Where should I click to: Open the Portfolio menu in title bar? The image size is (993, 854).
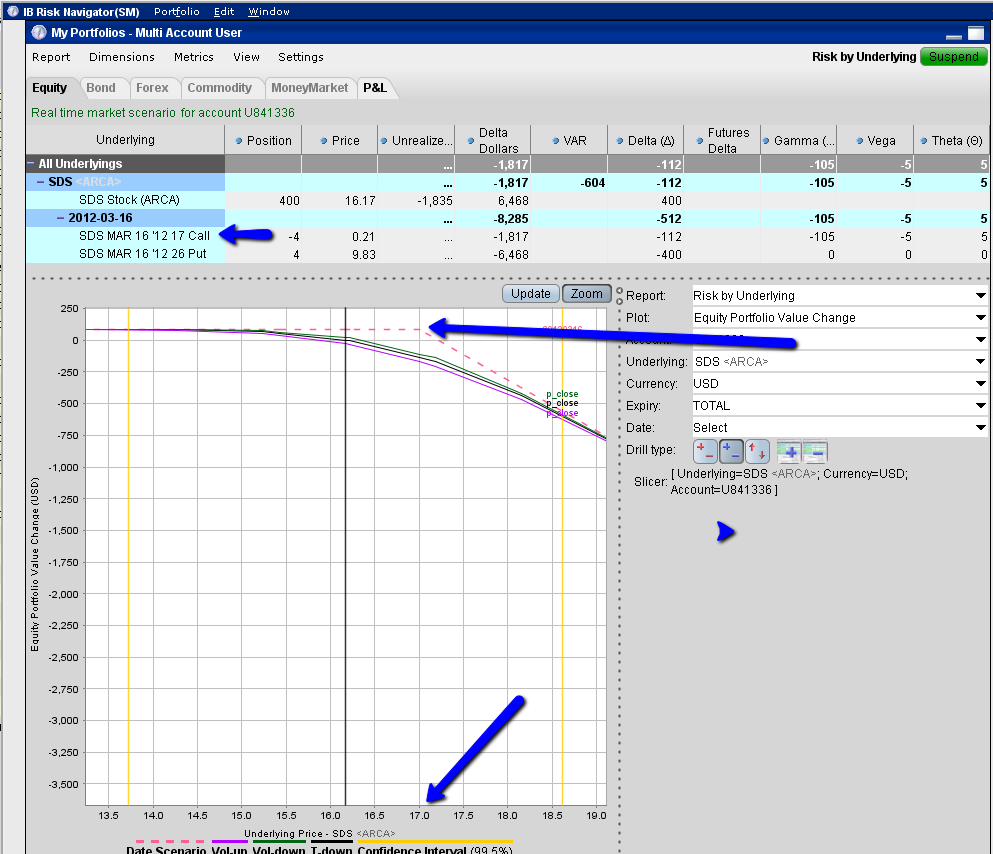[x=177, y=11]
